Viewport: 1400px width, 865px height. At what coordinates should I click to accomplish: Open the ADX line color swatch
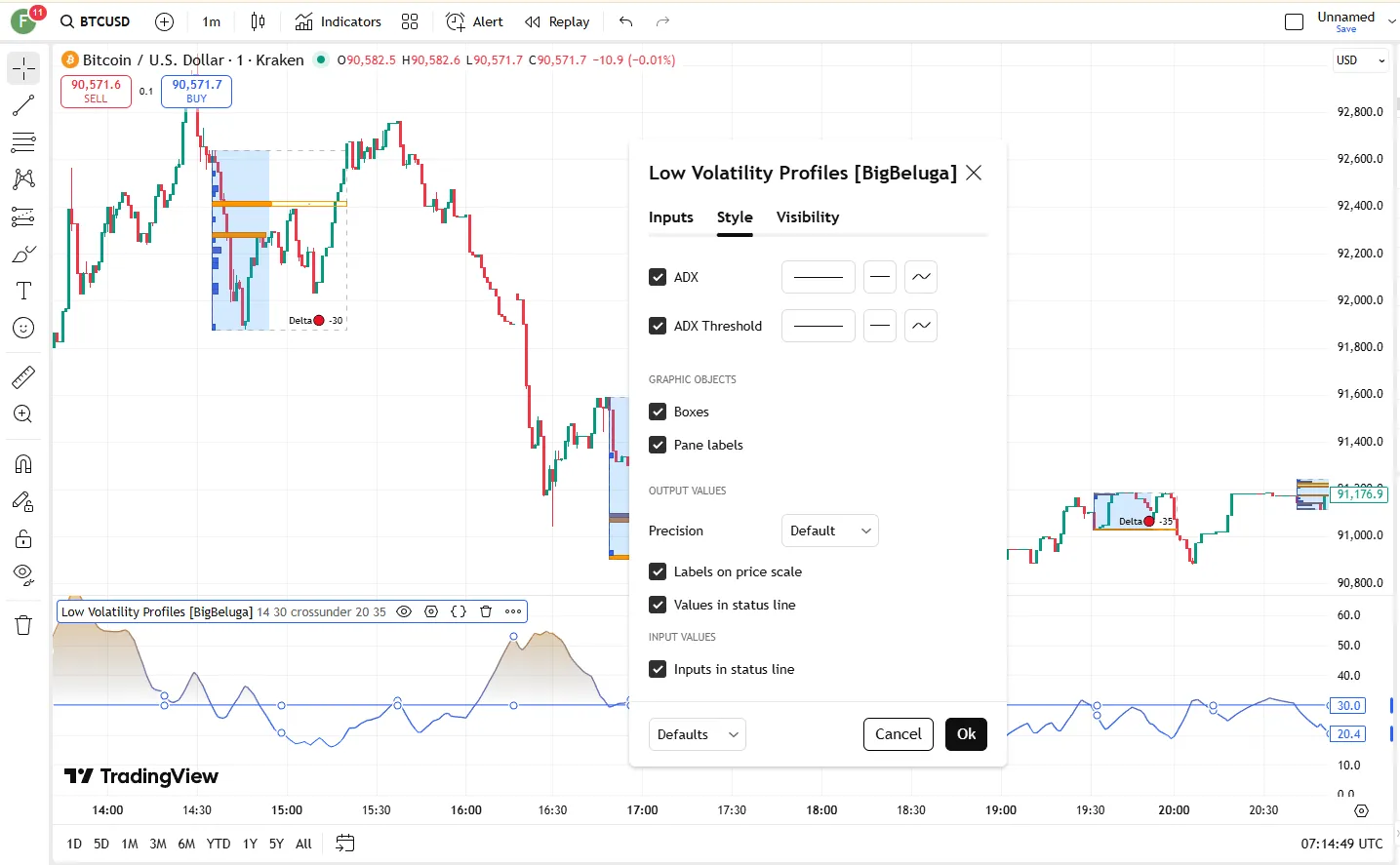coord(818,277)
